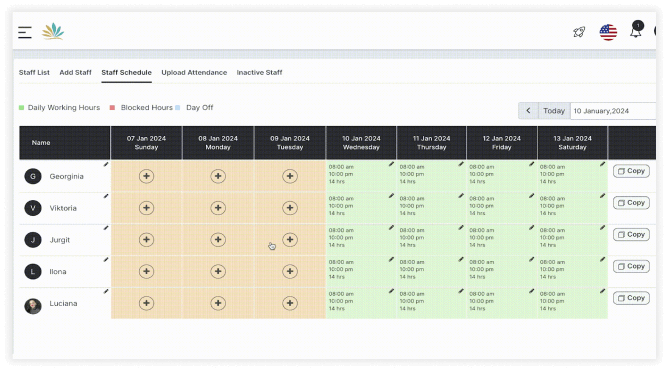The image size is (668, 371).
Task: Go to previous week arrow
Action: point(528,111)
